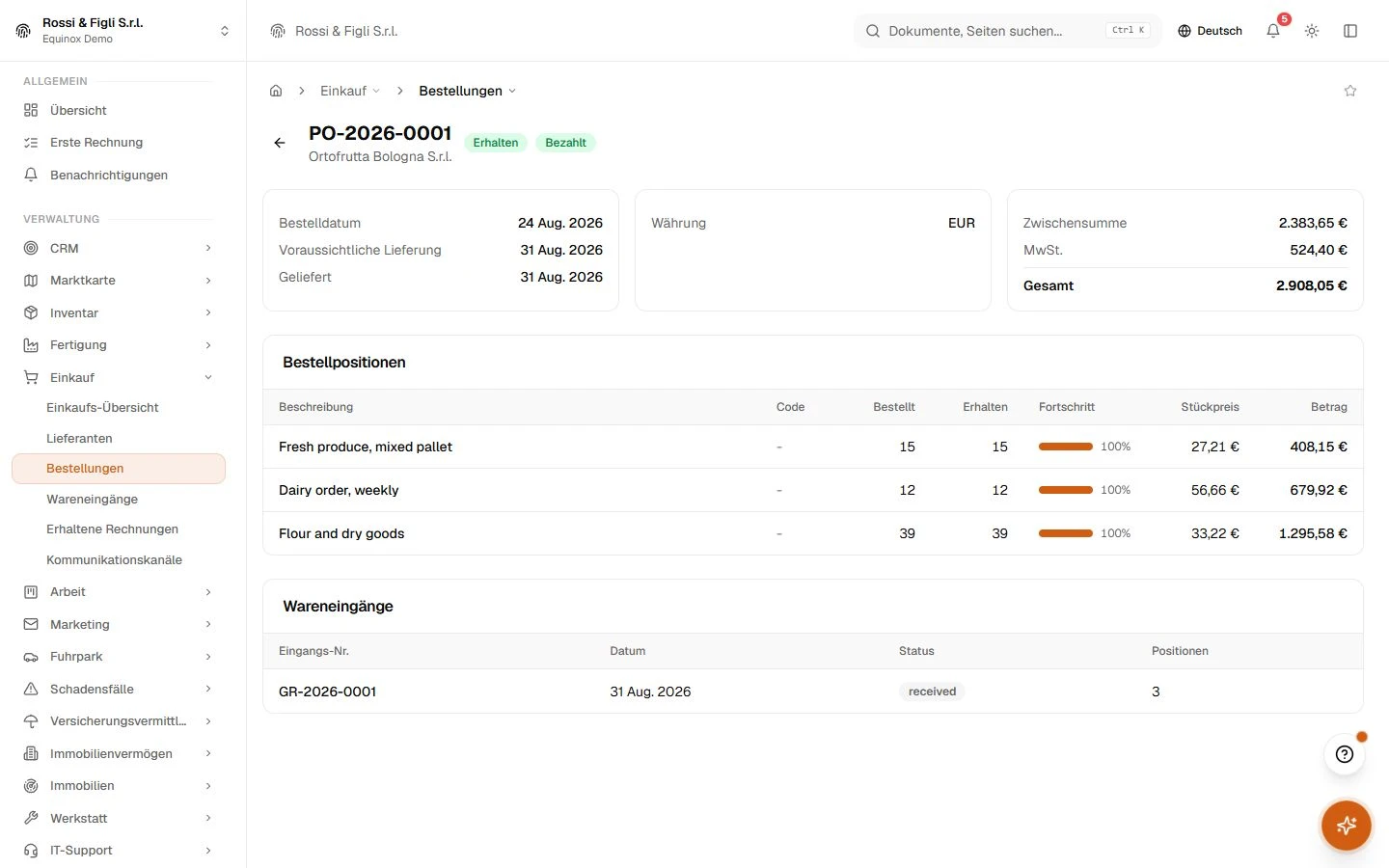The width and height of the screenshot is (1389, 868).
Task: Click the Dairy order, weekly row
Action: point(813,490)
